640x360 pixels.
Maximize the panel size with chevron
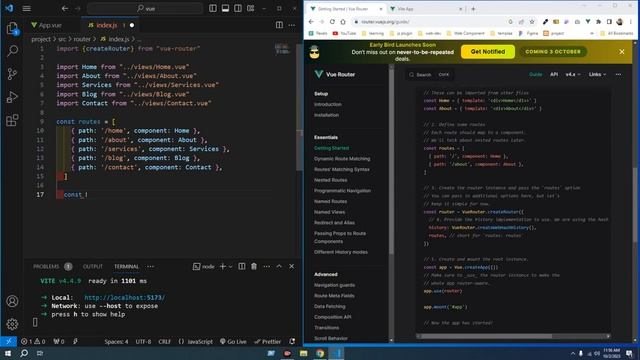point(279,266)
